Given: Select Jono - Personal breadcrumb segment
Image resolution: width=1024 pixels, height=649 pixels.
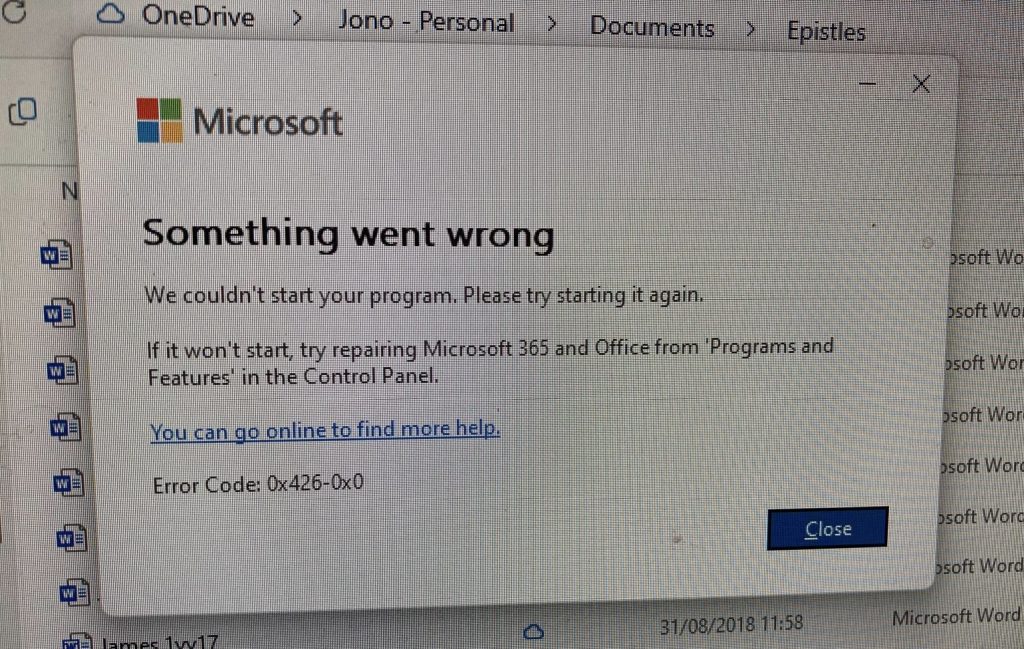Looking at the screenshot, I should click(x=426, y=22).
